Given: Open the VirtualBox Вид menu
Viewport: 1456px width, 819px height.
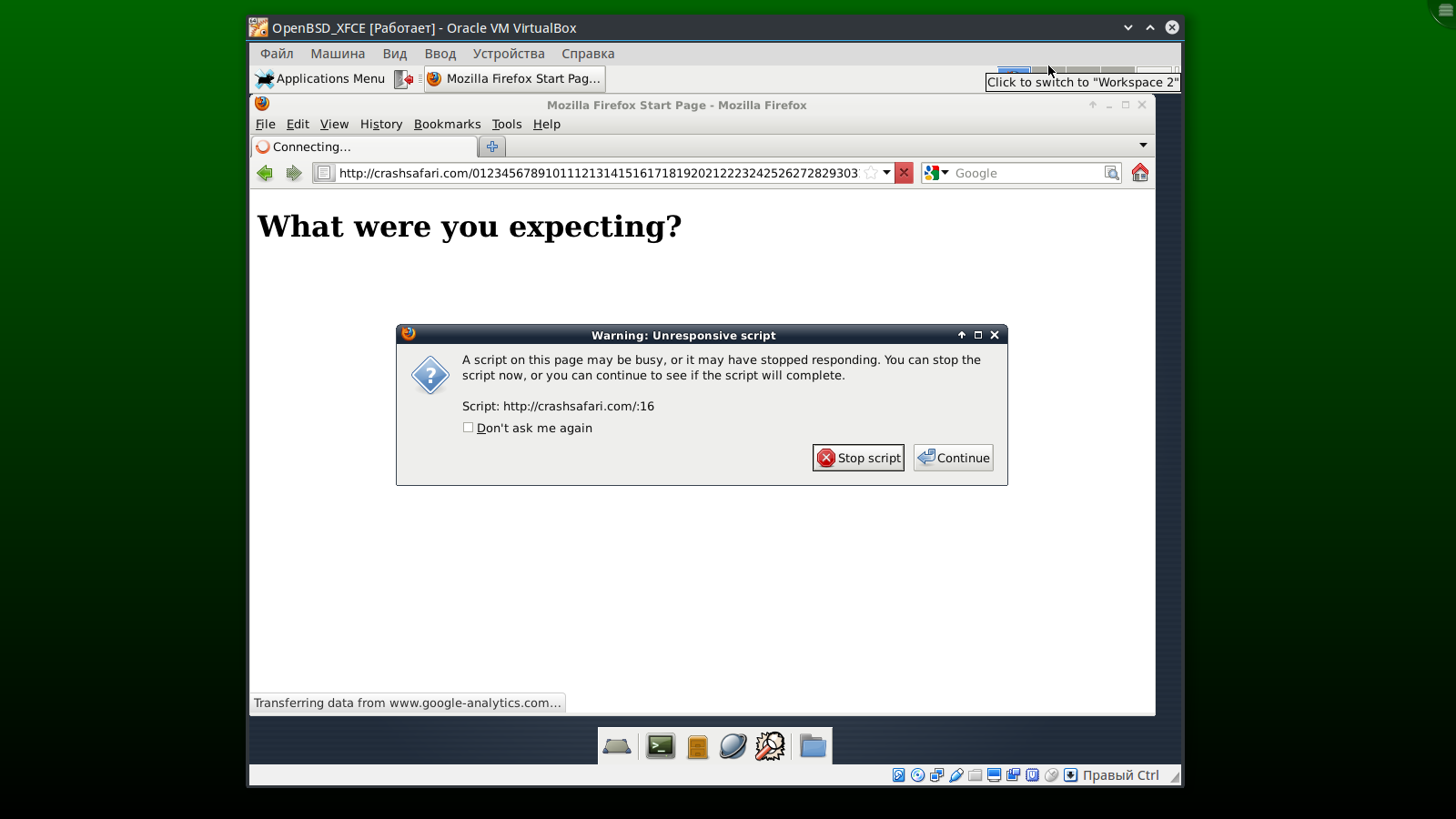Looking at the screenshot, I should [x=395, y=54].
